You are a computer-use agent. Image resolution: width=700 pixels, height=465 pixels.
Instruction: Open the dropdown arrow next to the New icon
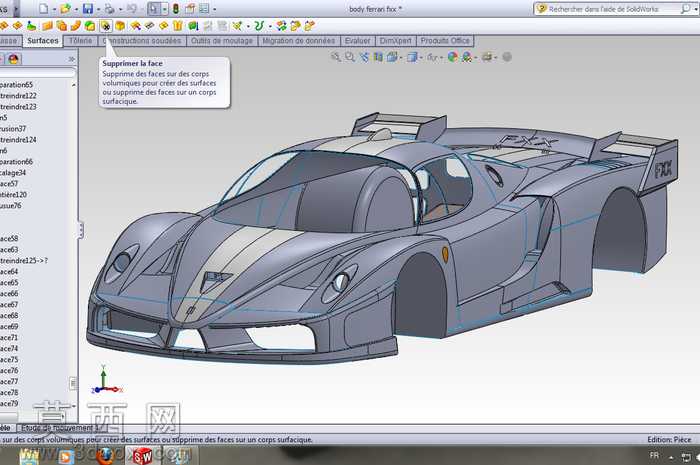(54, 8)
